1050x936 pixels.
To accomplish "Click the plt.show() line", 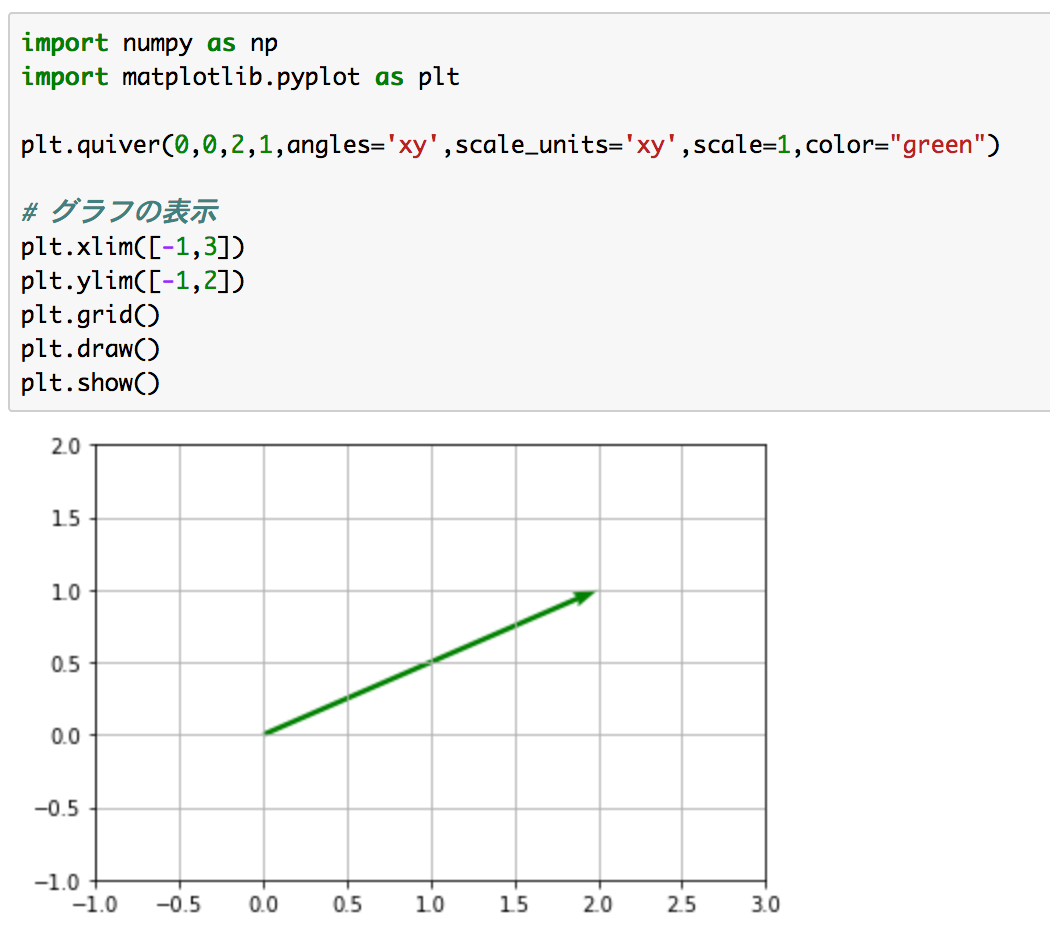I will coord(90,383).
